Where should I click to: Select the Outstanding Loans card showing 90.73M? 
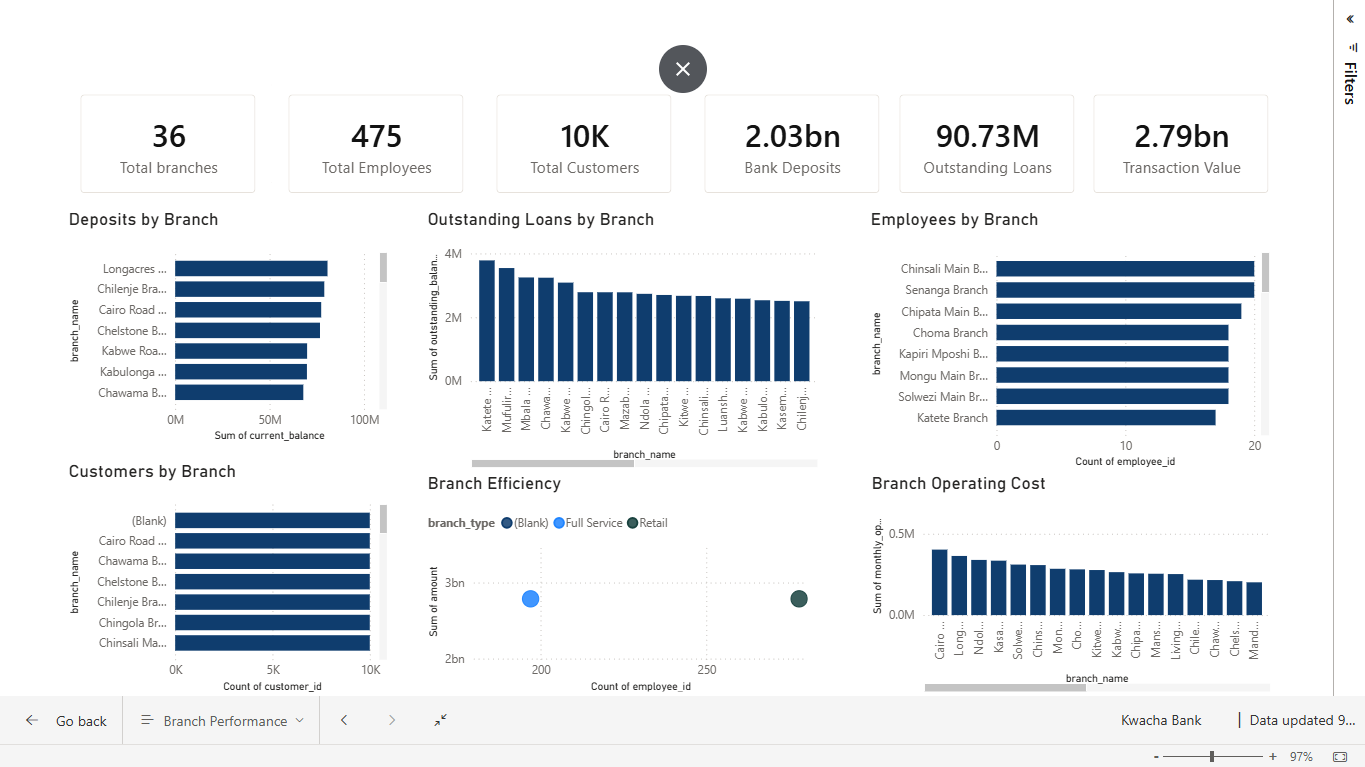coord(987,144)
